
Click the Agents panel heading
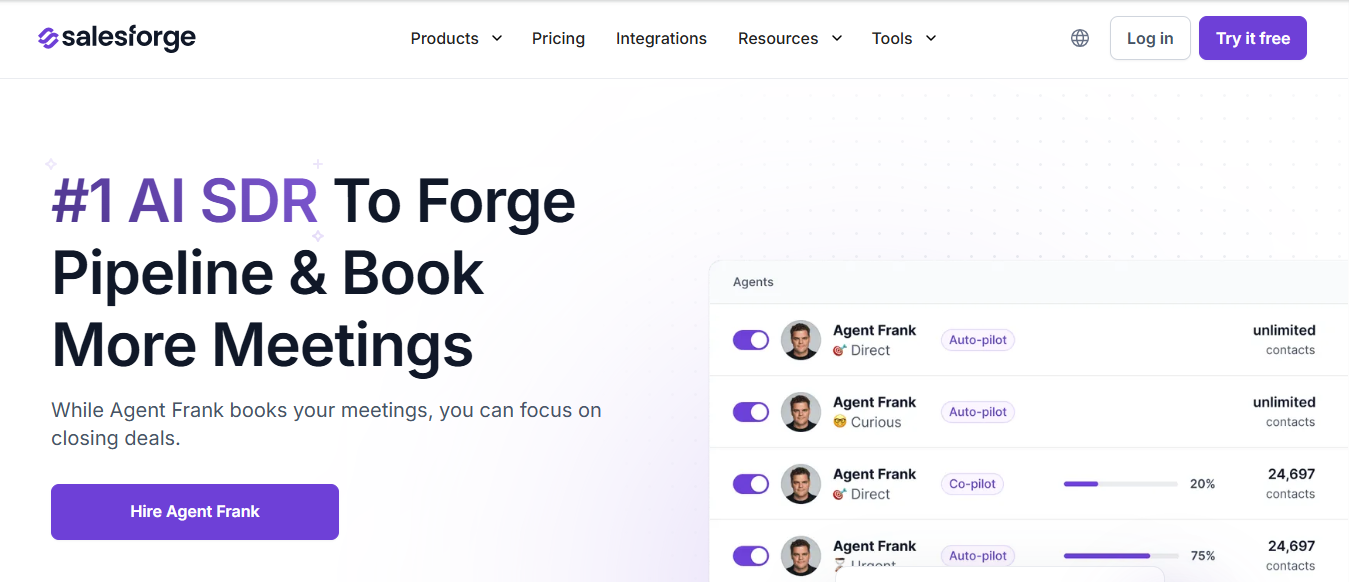(x=753, y=282)
